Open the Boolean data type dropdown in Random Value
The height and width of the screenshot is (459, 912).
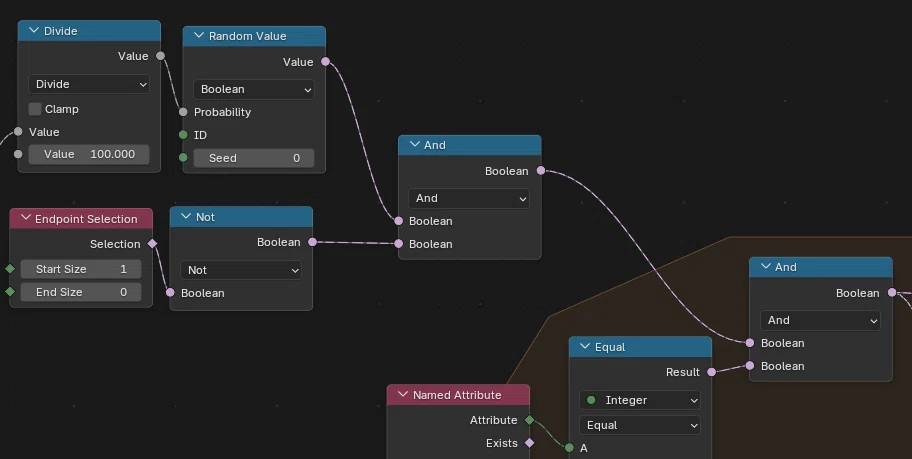[x=254, y=90]
